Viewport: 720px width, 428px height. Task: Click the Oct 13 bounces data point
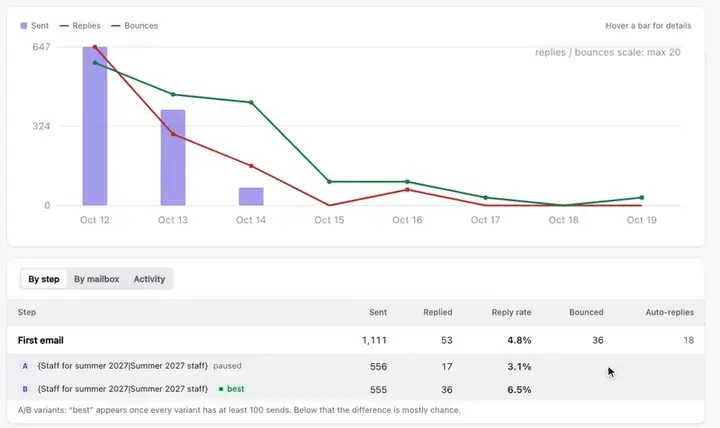click(x=173, y=134)
